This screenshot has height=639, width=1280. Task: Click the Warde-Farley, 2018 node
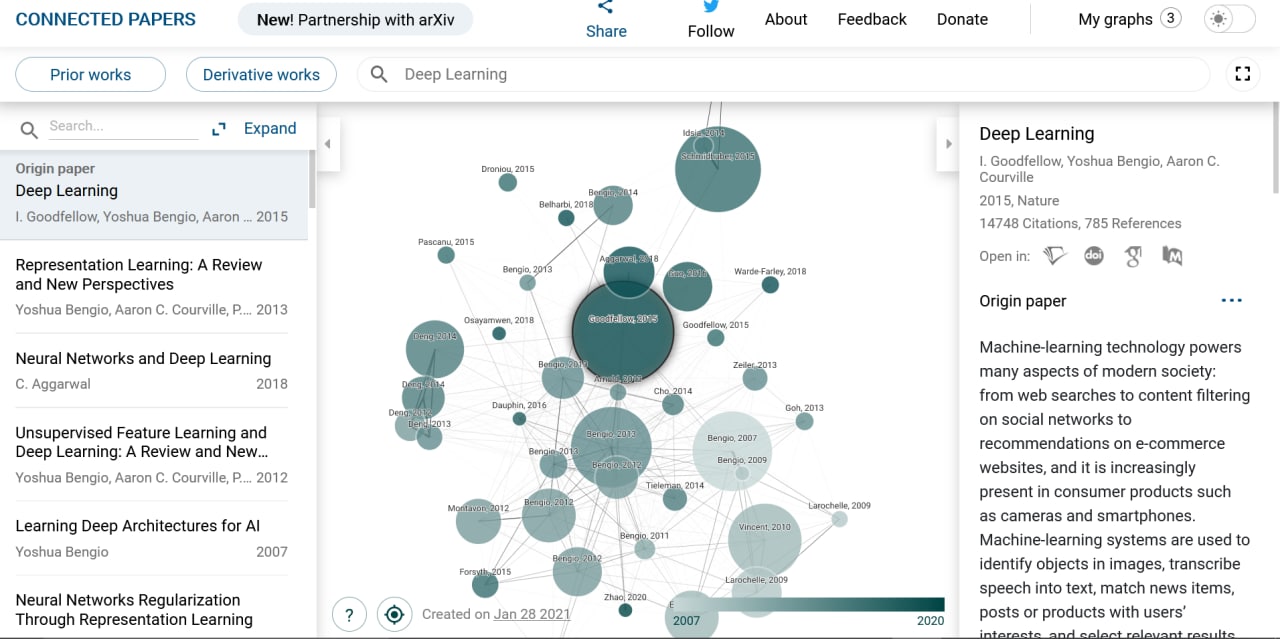(x=770, y=285)
